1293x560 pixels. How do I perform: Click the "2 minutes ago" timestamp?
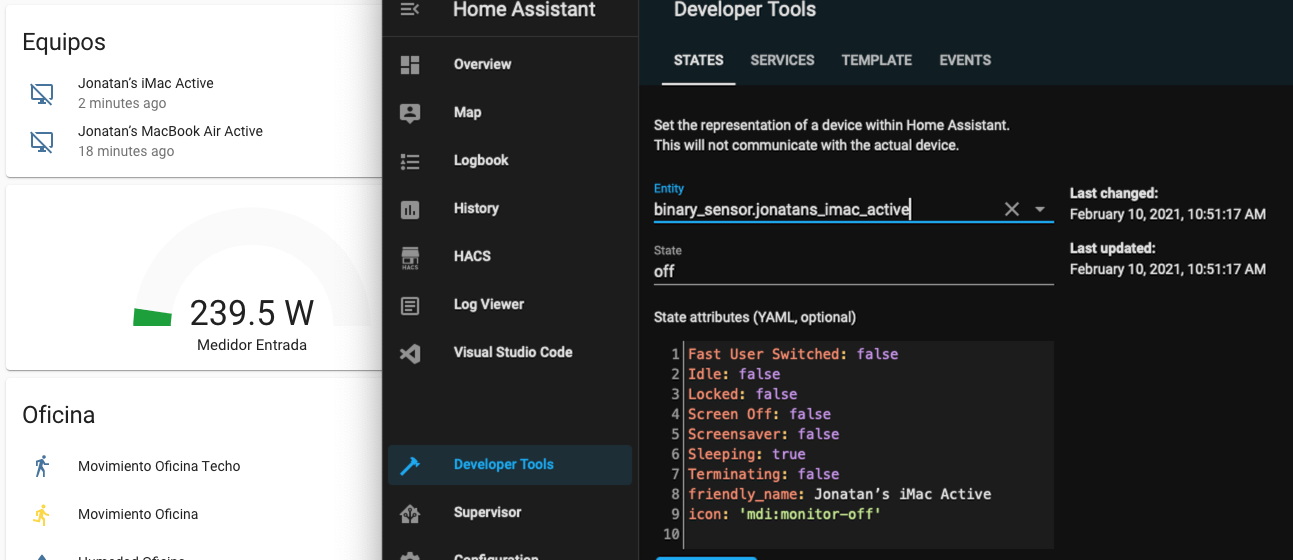(x=122, y=103)
